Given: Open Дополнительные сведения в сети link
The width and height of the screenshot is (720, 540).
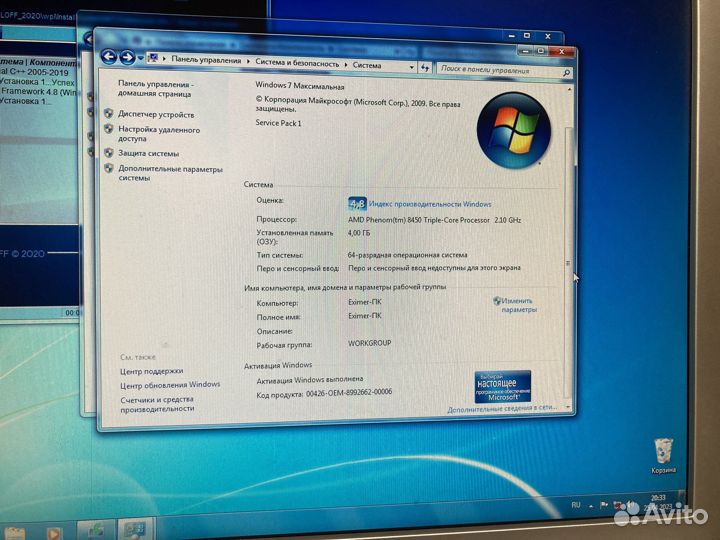Looking at the screenshot, I should click(502, 408).
